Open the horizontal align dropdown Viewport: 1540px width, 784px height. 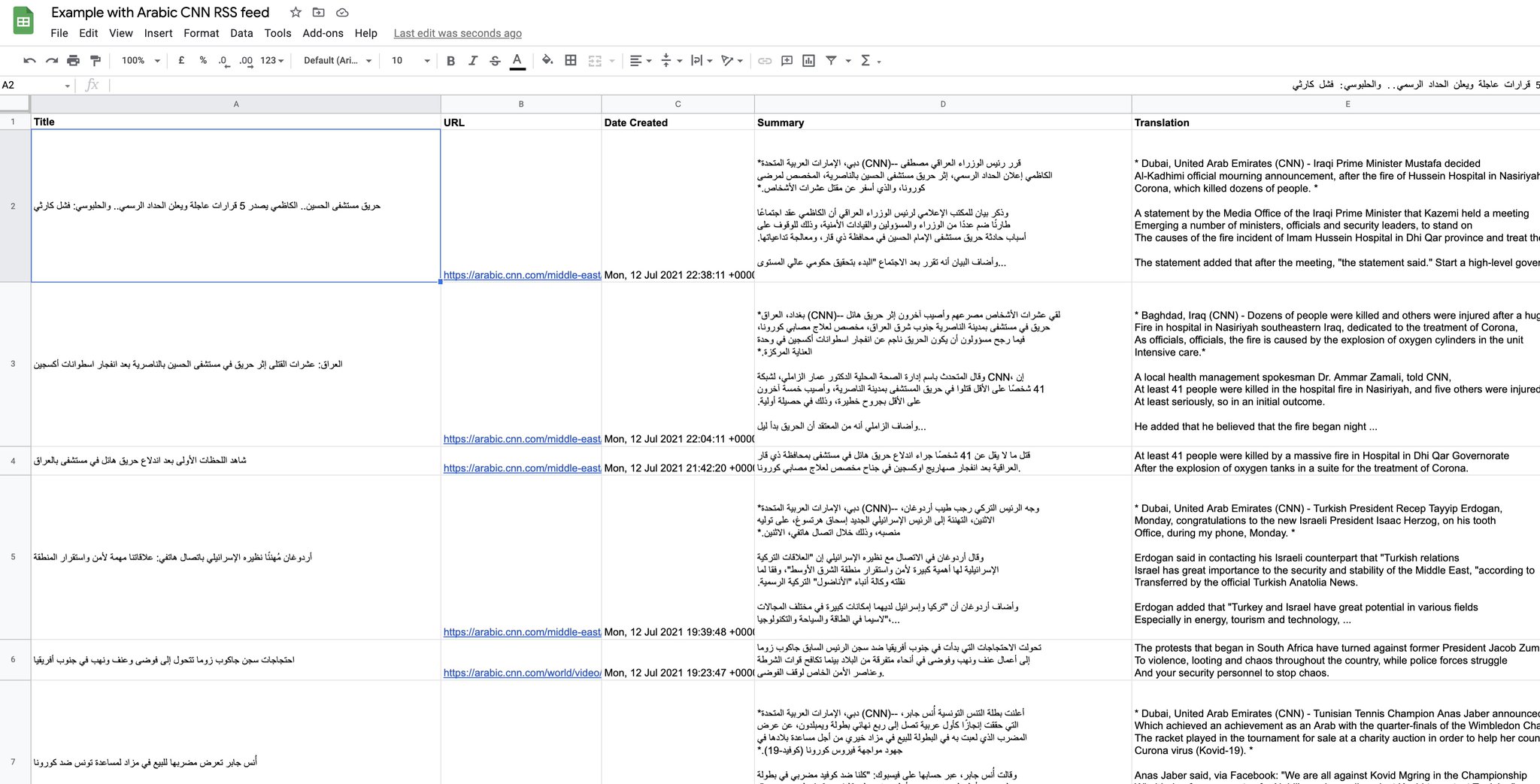639,60
